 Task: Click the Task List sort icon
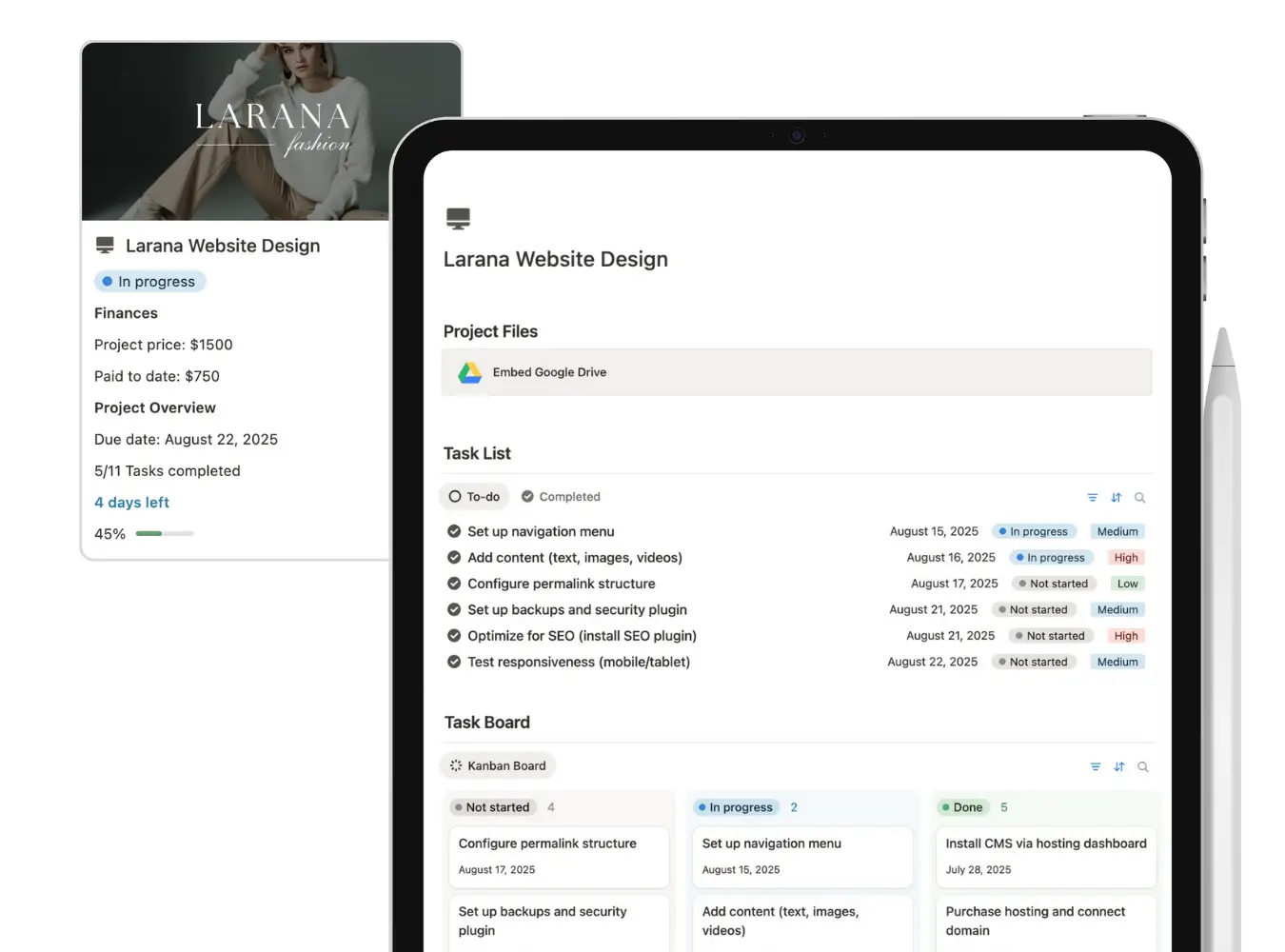[x=1116, y=498]
